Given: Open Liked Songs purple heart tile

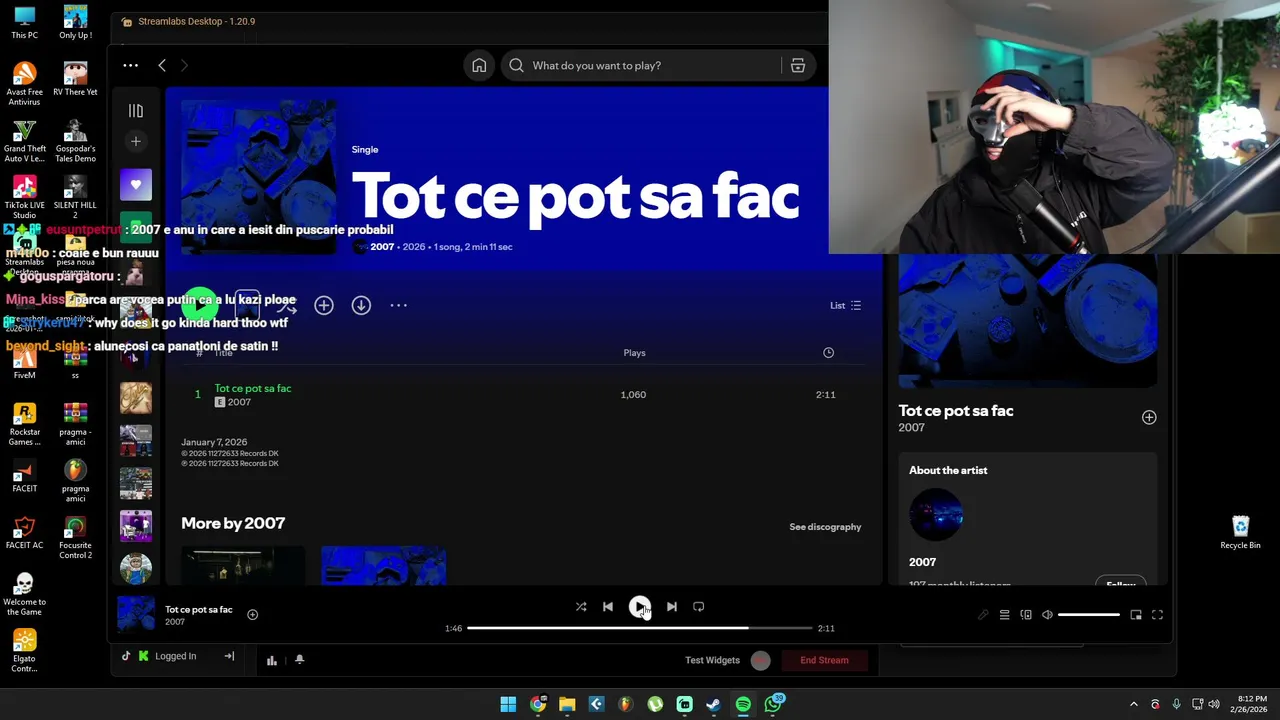Looking at the screenshot, I should pyautogui.click(x=136, y=184).
